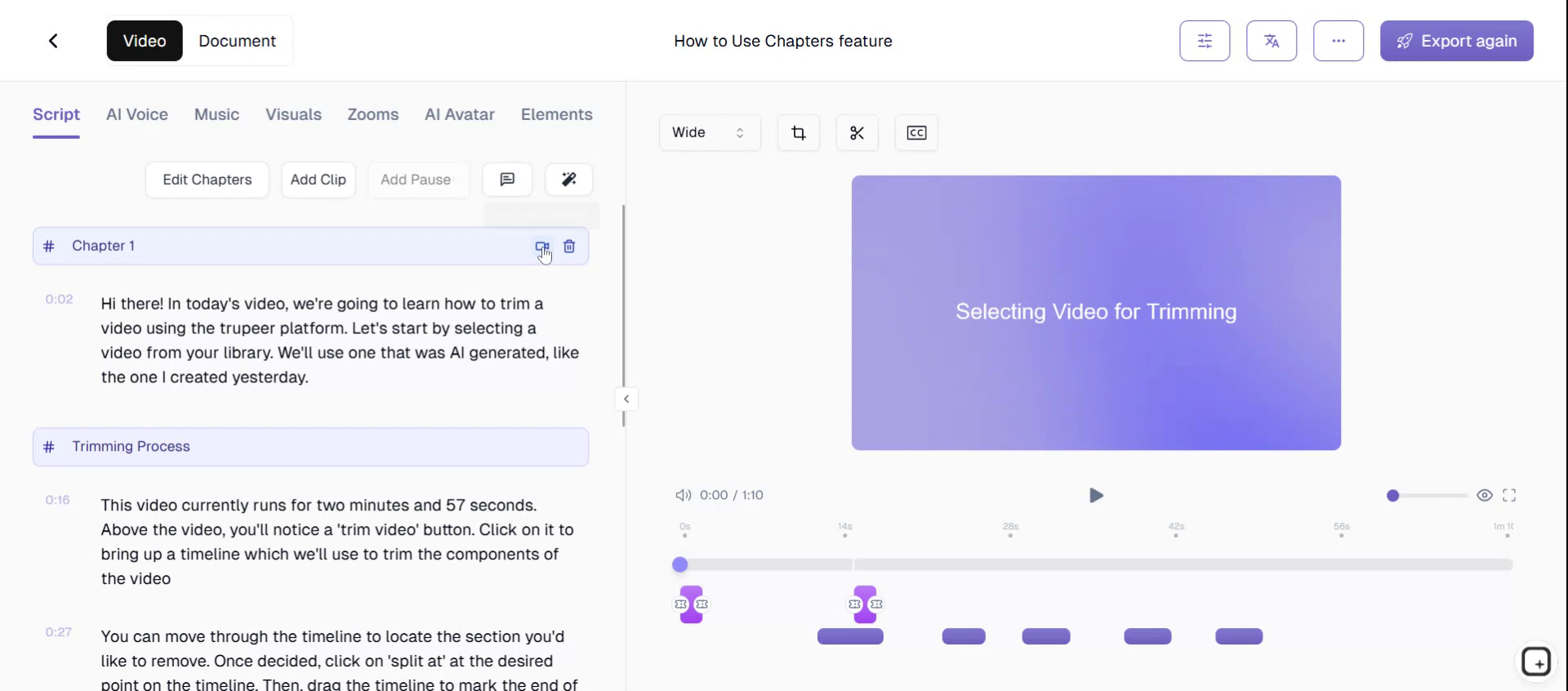1568x691 pixels.
Task: Click the 14s timeline marker
Action: [x=844, y=529]
